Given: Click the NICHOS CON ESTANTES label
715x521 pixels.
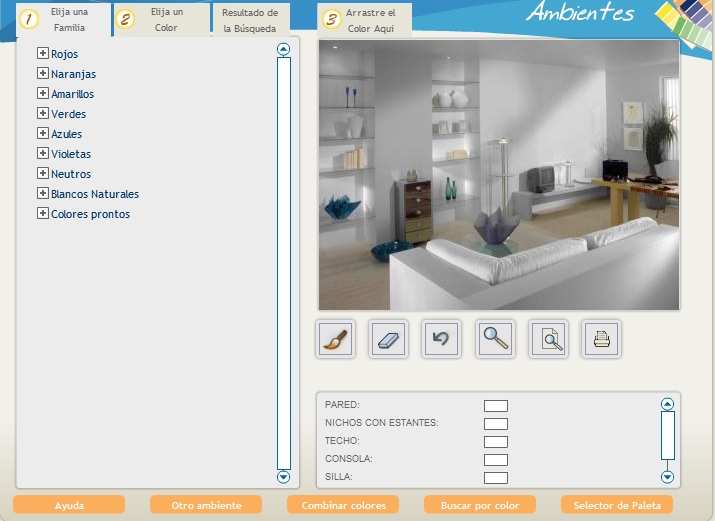Looking at the screenshot, I should (382, 423).
